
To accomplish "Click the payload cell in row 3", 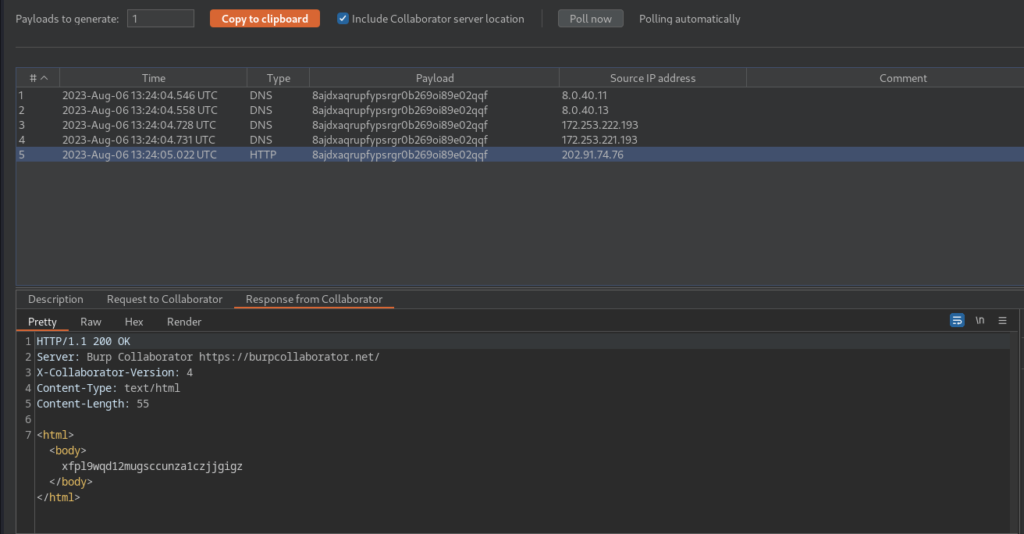I will (x=400, y=125).
